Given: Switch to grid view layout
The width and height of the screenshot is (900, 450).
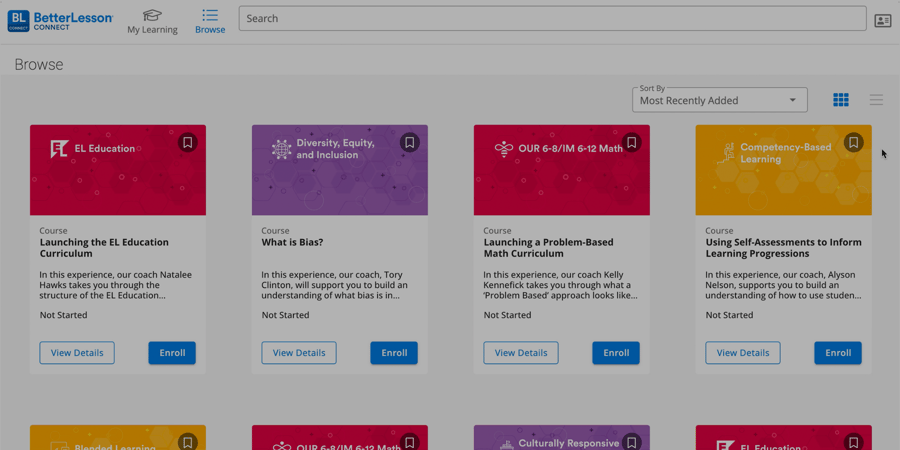Looking at the screenshot, I should click(841, 100).
